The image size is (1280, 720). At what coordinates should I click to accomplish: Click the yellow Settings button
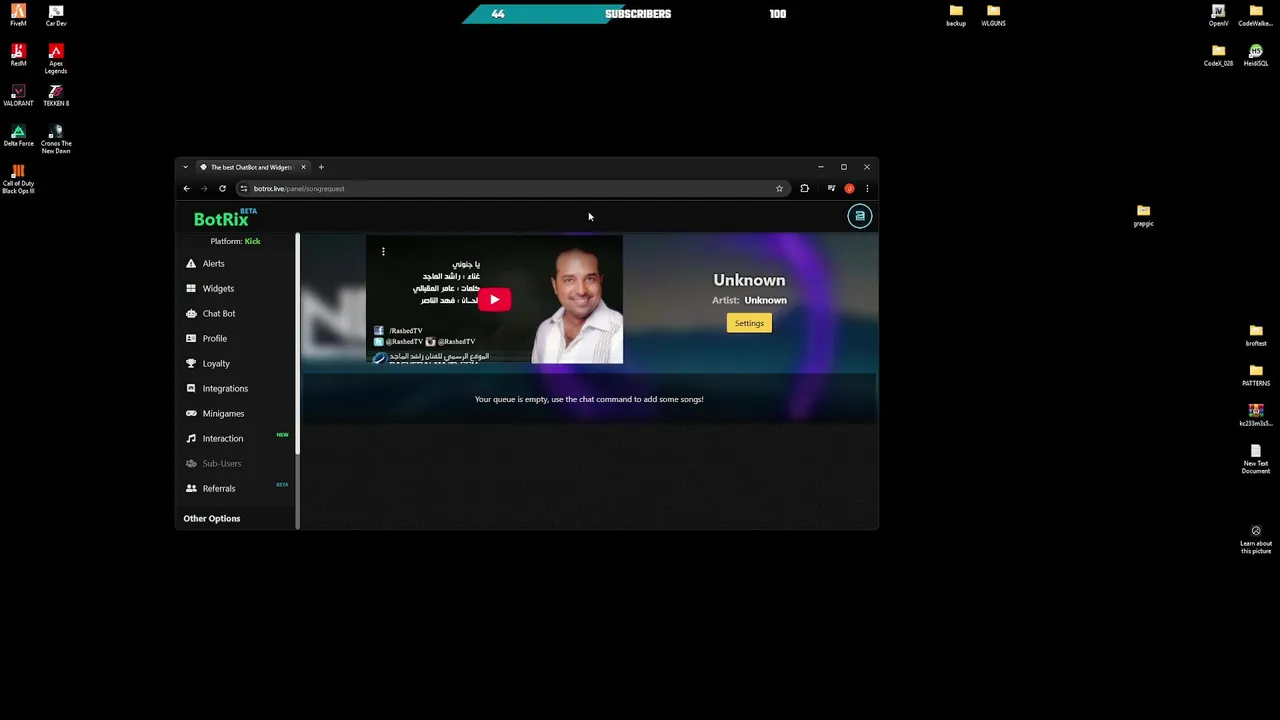[x=749, y=323]
